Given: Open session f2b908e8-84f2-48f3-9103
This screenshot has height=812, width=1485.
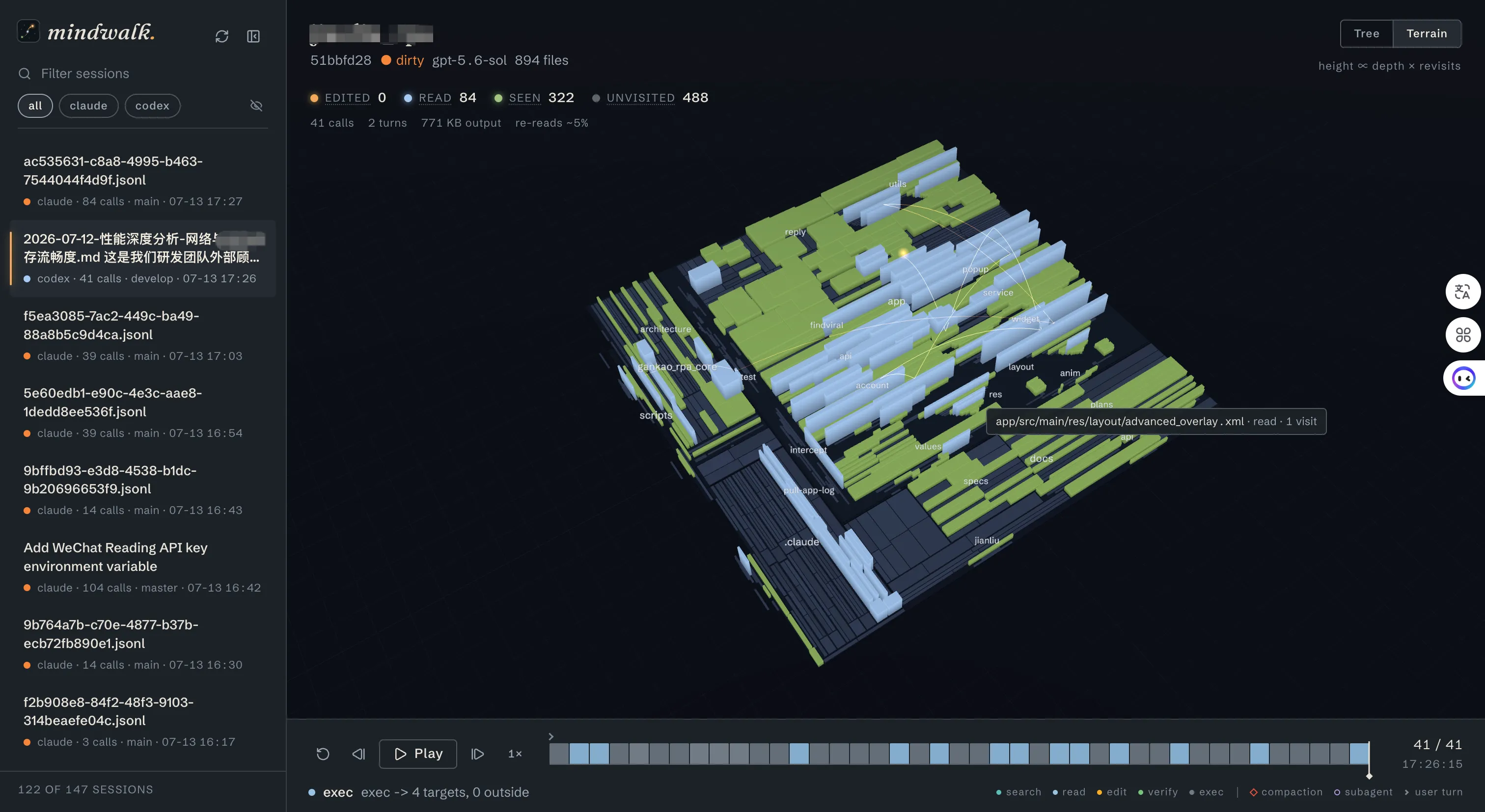Looking at the screenshot, I should [143, 722].
